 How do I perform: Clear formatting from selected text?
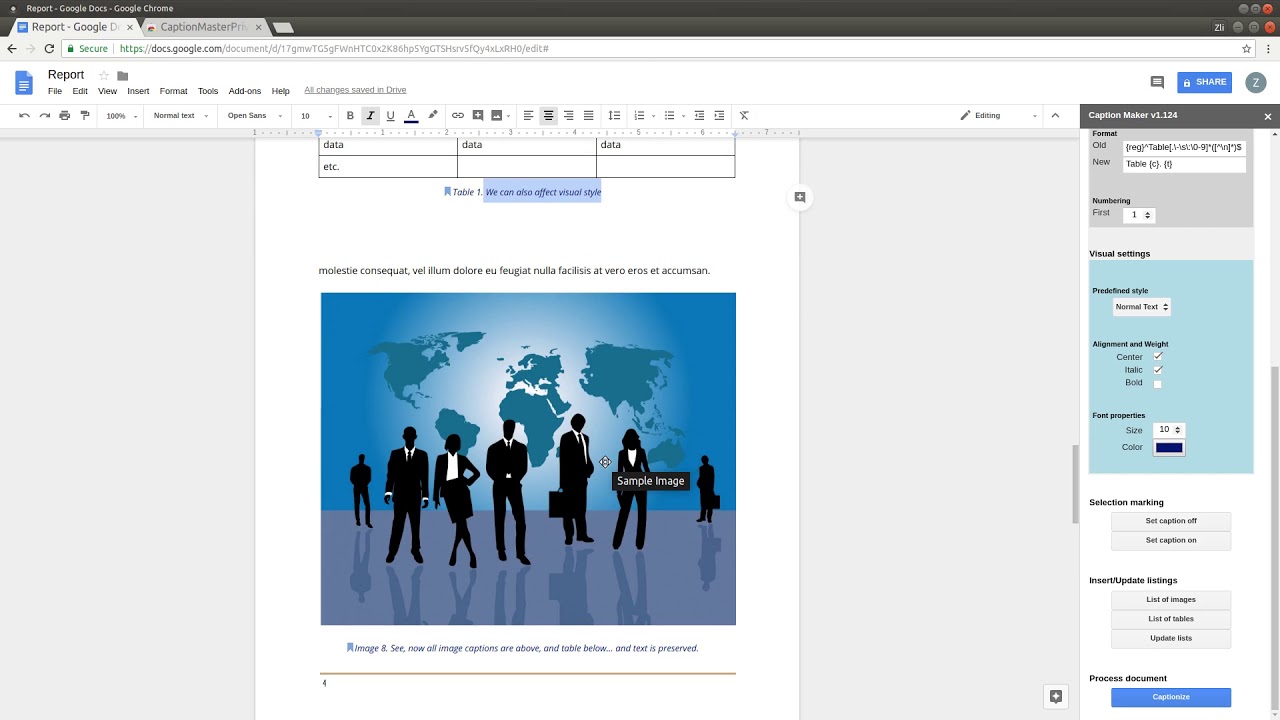pyautogui.click(x=744, y=116)
